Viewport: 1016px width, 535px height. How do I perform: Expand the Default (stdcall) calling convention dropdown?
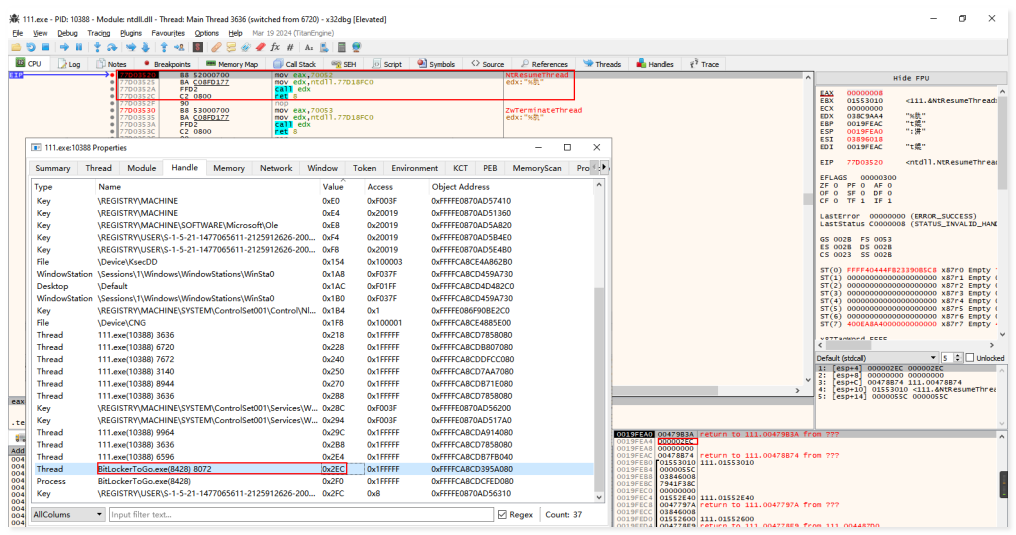point(874,358)
